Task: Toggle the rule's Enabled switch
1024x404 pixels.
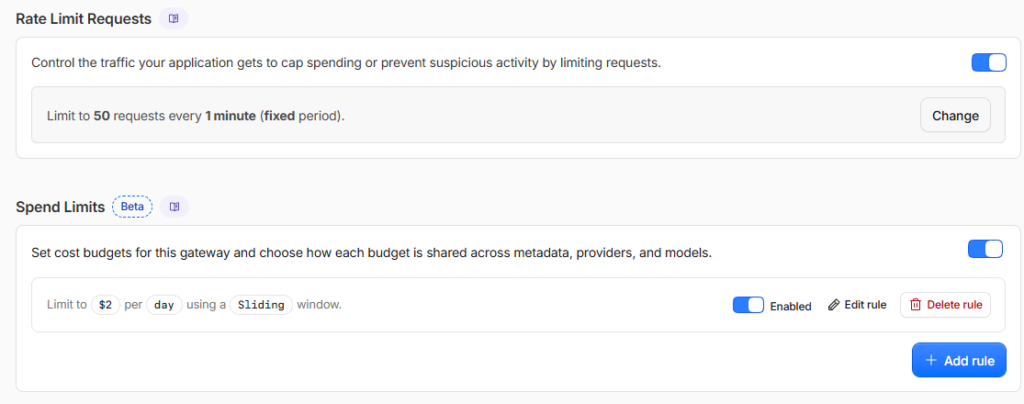Action: (748, 305)
